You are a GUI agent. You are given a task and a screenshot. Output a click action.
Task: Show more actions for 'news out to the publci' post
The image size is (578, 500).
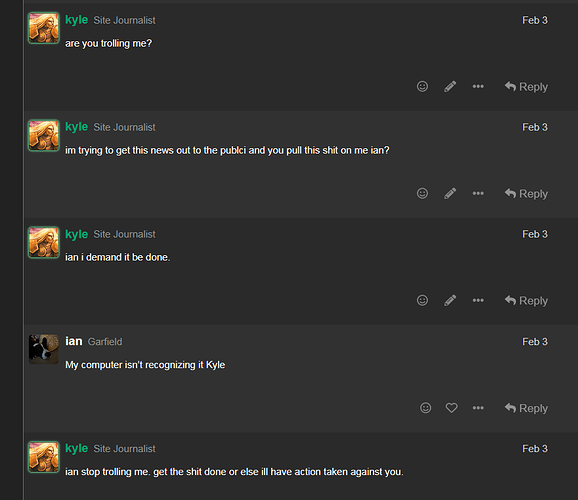[x=478, y=193]
